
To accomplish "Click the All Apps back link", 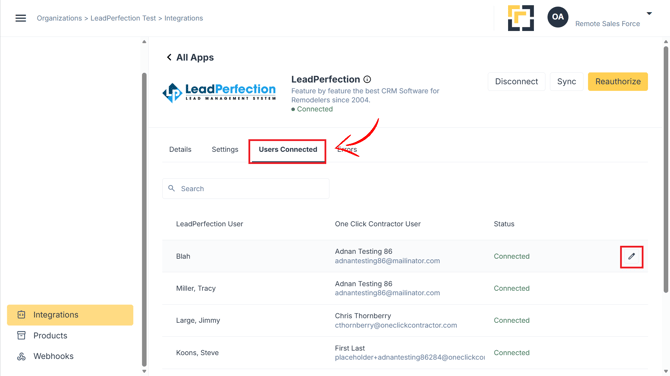I will [190, 57].
